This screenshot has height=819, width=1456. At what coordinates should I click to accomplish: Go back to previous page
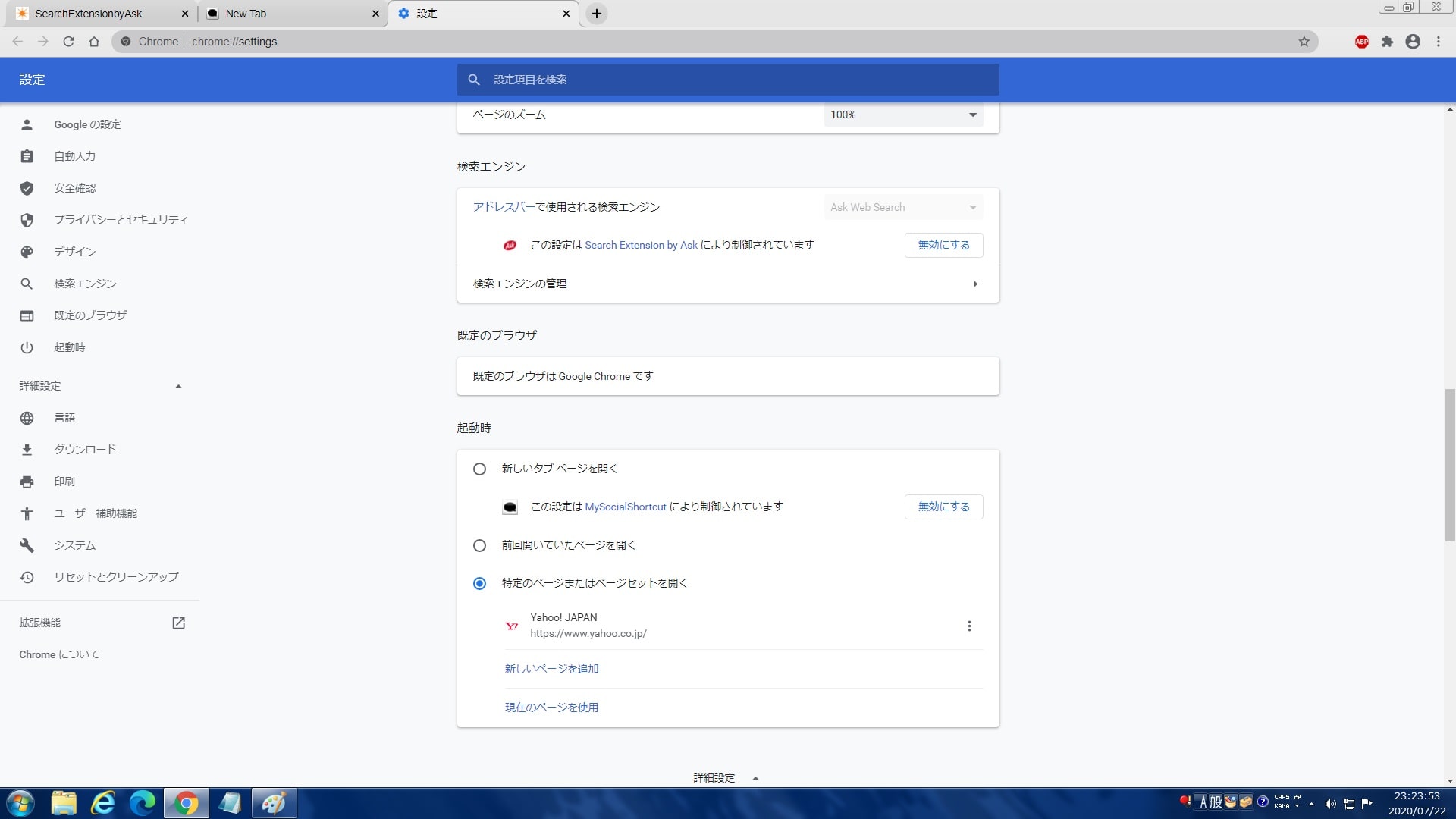coord(17,42)
